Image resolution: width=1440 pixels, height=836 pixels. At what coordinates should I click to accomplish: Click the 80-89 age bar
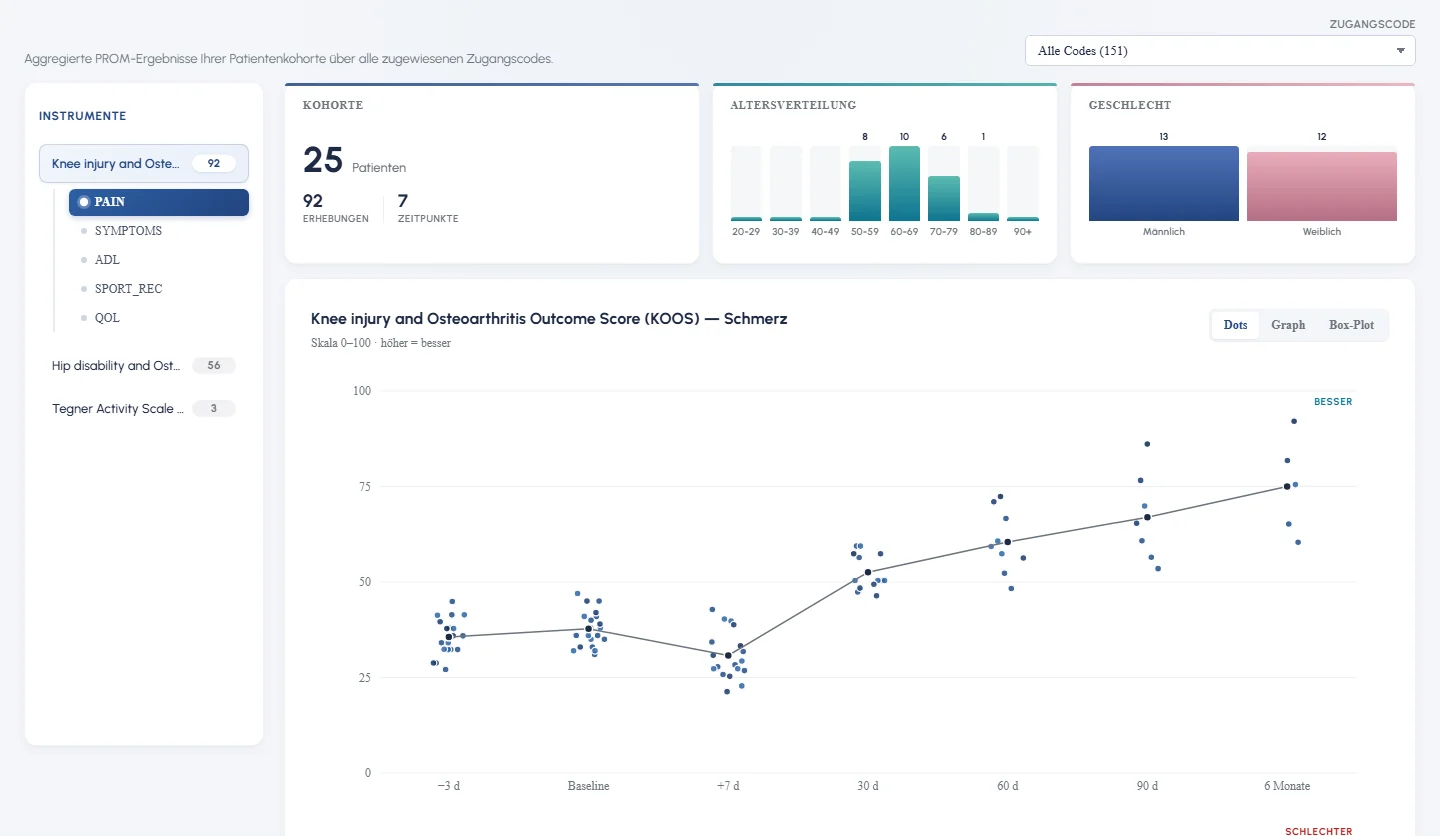click(983, 217)
